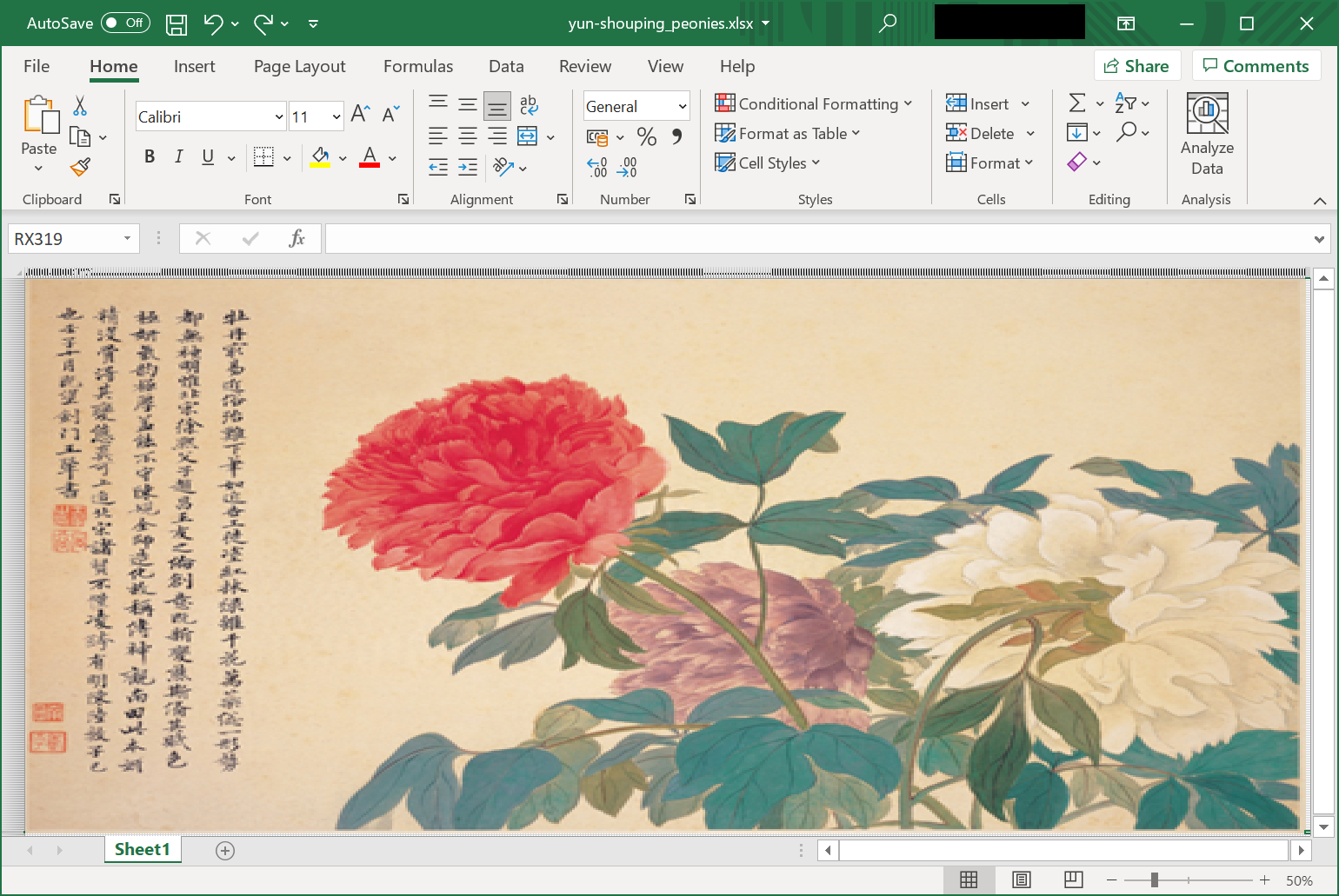This screenshot has width=1339, height=896.
Task: Select the Format Painter brush
Action: pyautogui.click(x=80, y=166)
